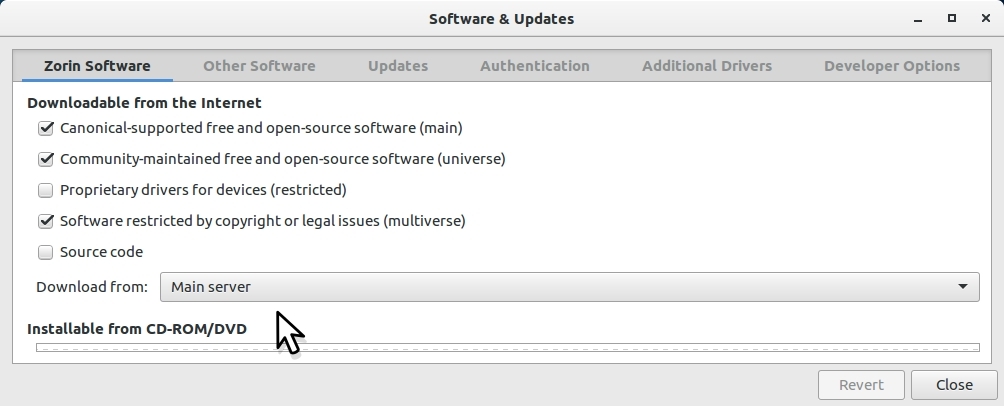Viewport: 1004px width, 406px height.
Task: Enable the Source code checkbox
Action: [x=45, y=252]
